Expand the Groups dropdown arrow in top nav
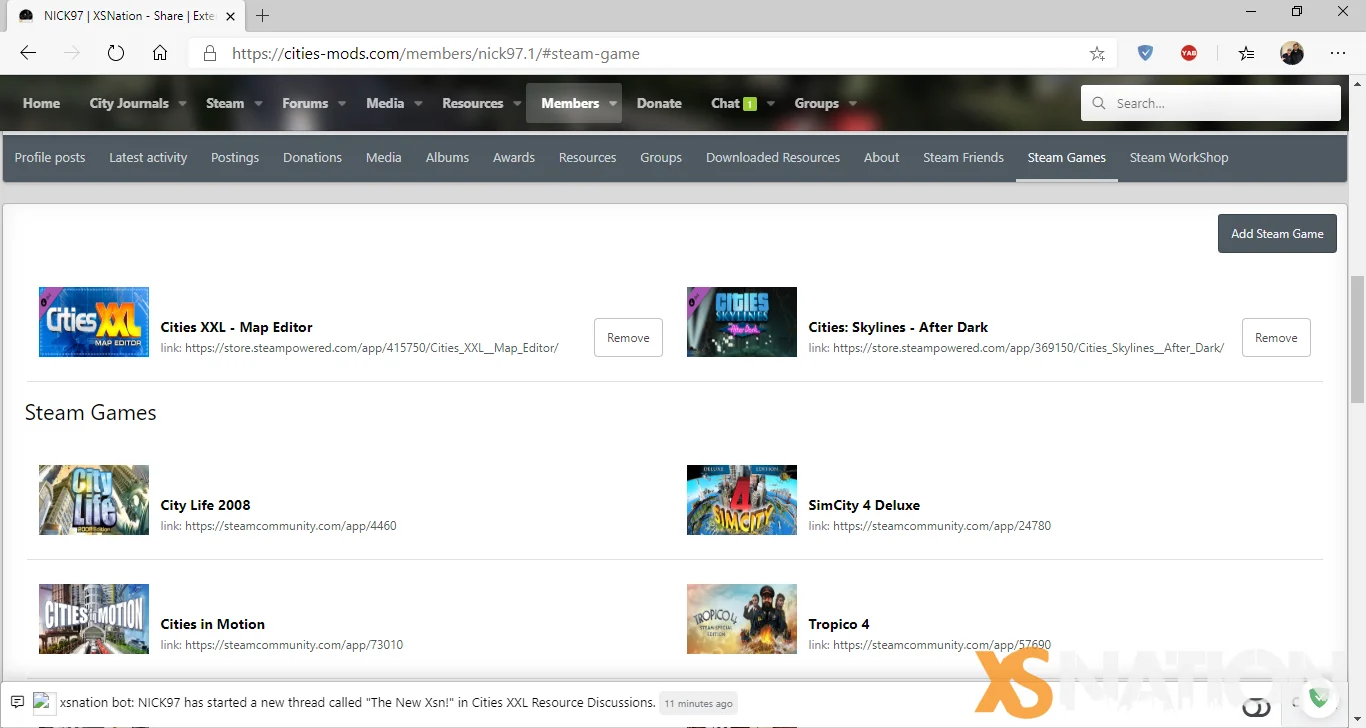Image resolution: width=1366 pixels, height=728 pixels. coord(852,103)
